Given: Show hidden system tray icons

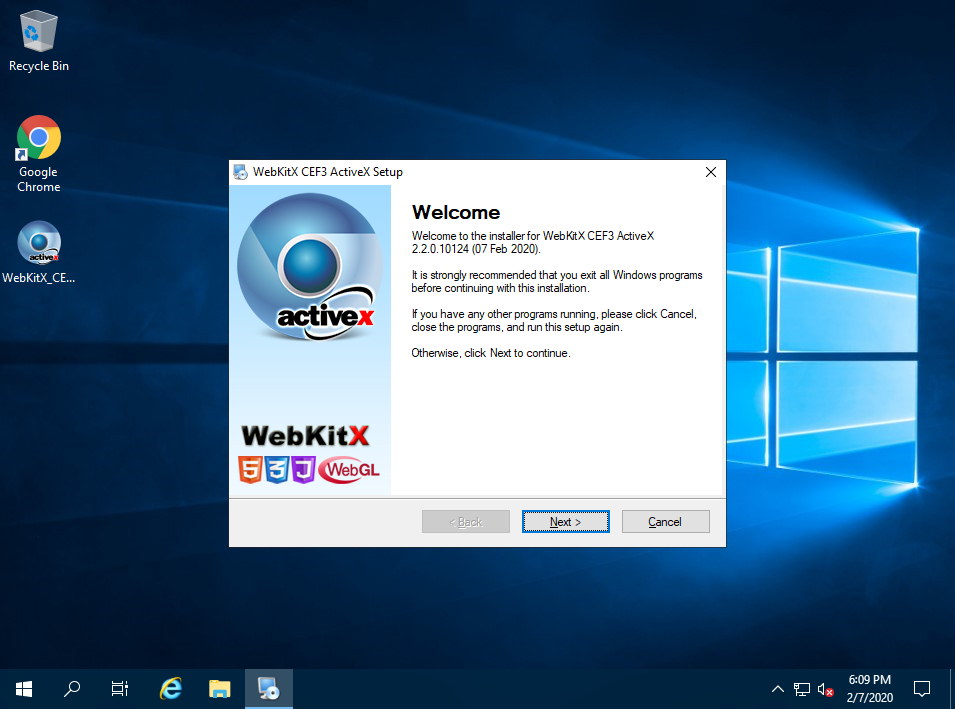Looking at the screenshot, I should 778,689.
